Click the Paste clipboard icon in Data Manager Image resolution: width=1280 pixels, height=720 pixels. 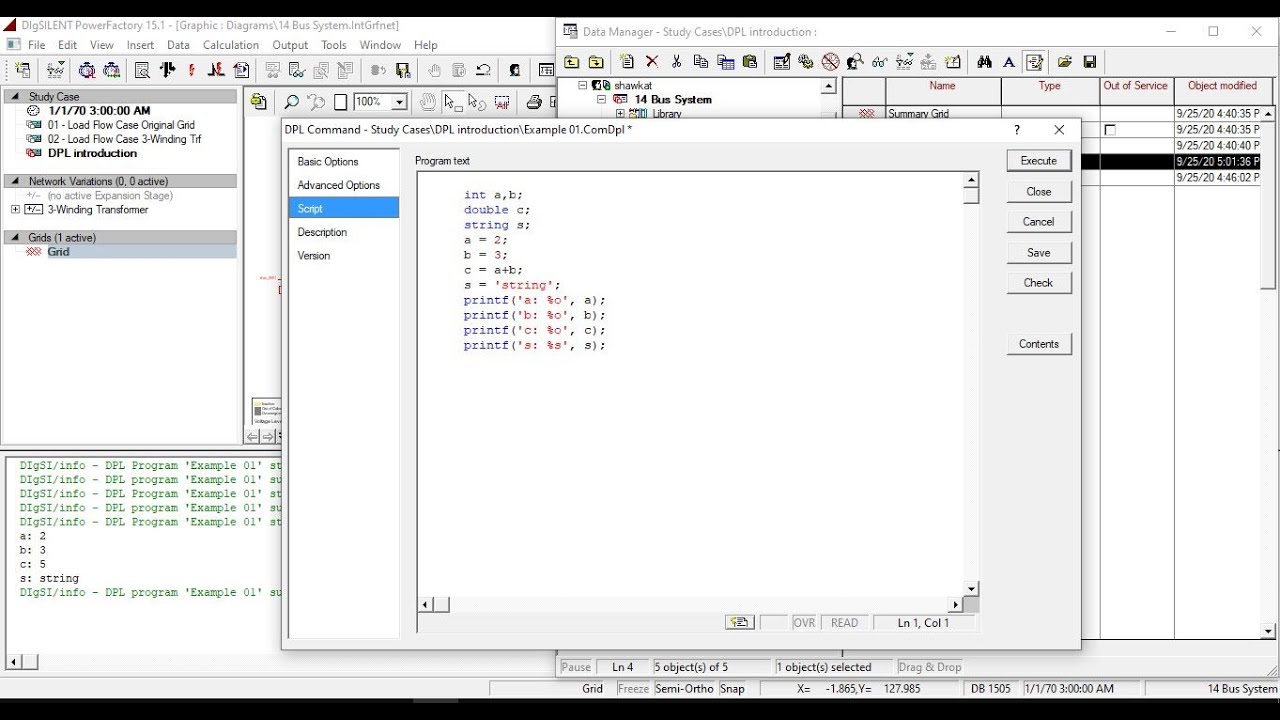pyautogui.click(x=750, y=62)
